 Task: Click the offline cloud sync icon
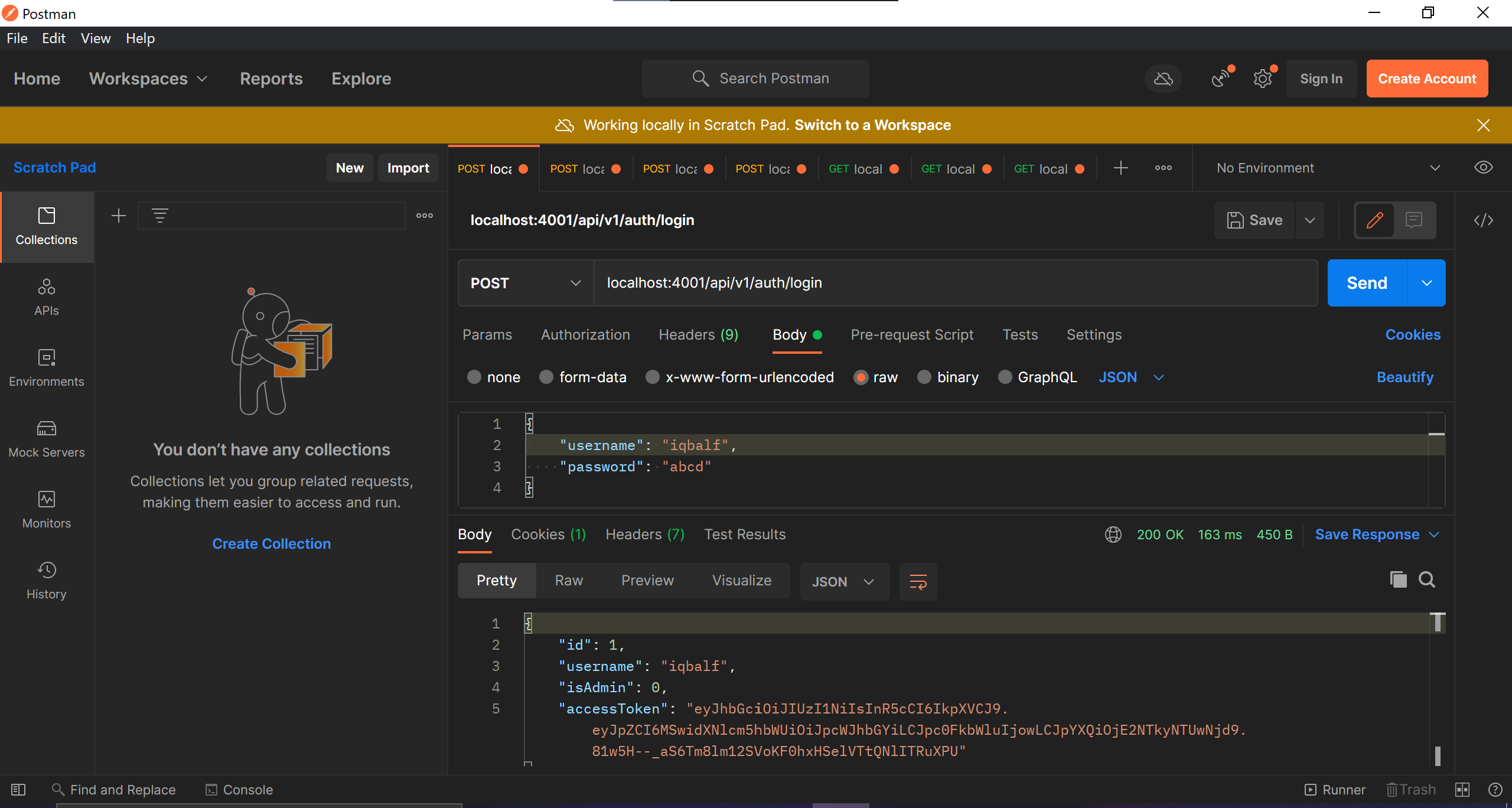tap(1163, 79)
